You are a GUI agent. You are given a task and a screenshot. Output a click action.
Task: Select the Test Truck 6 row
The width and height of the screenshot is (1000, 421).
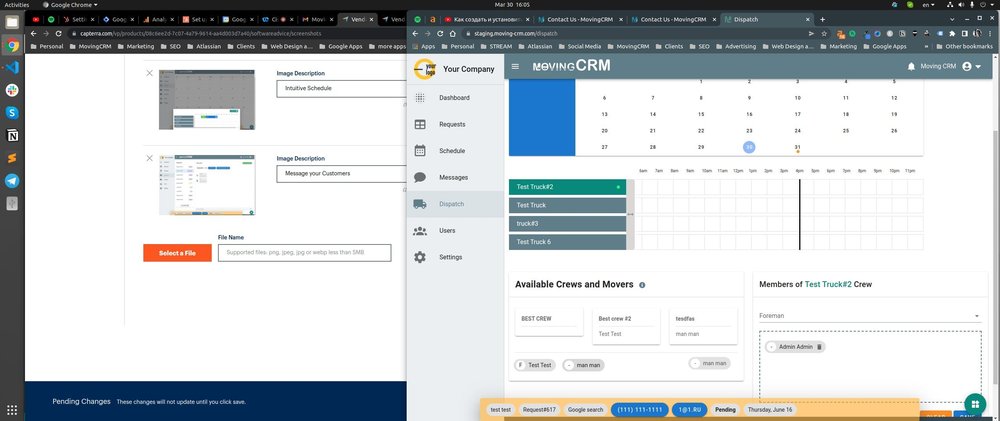[568, 242]
